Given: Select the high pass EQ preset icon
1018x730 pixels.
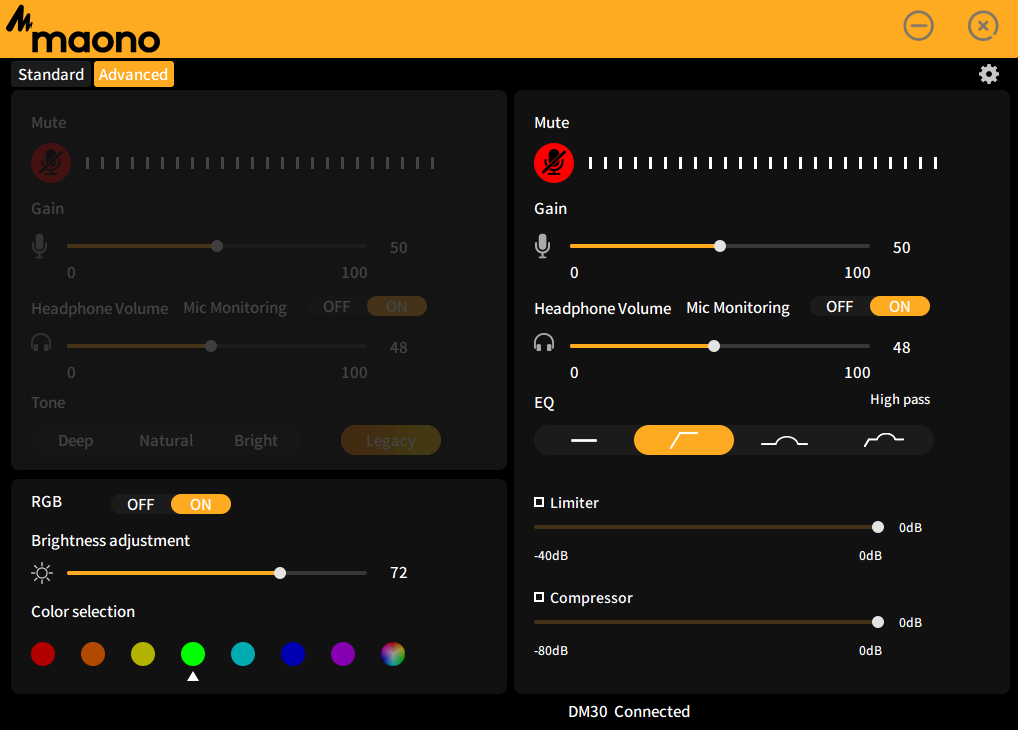Looking at the screenshot, I should [x=684, y=440].
